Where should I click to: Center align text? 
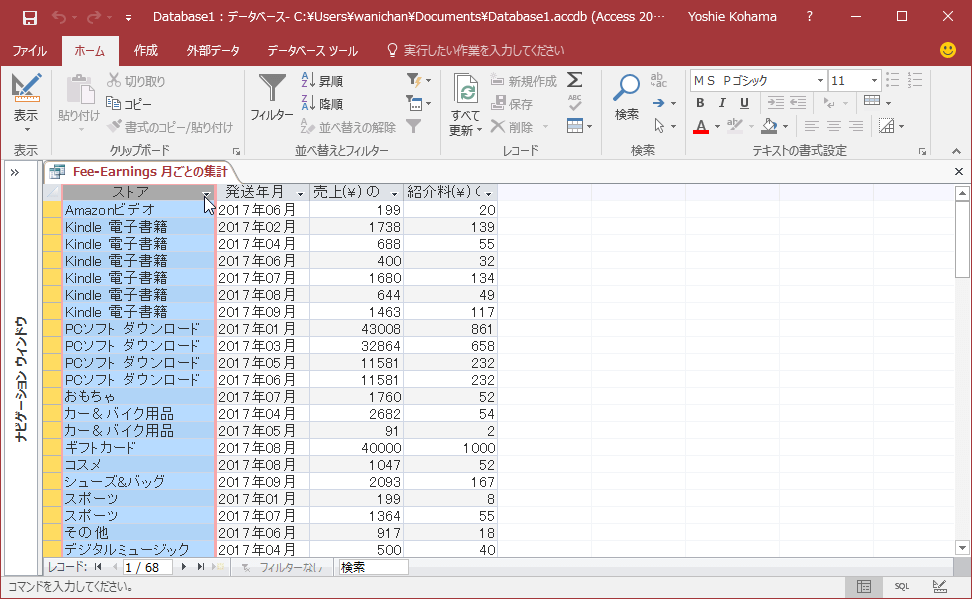click(x=834, y=126)
